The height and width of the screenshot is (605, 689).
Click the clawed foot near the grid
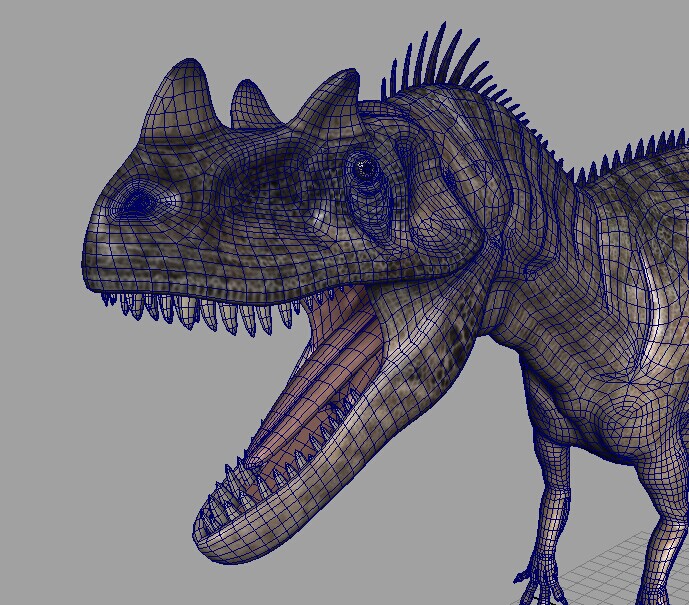coord(538,578)
